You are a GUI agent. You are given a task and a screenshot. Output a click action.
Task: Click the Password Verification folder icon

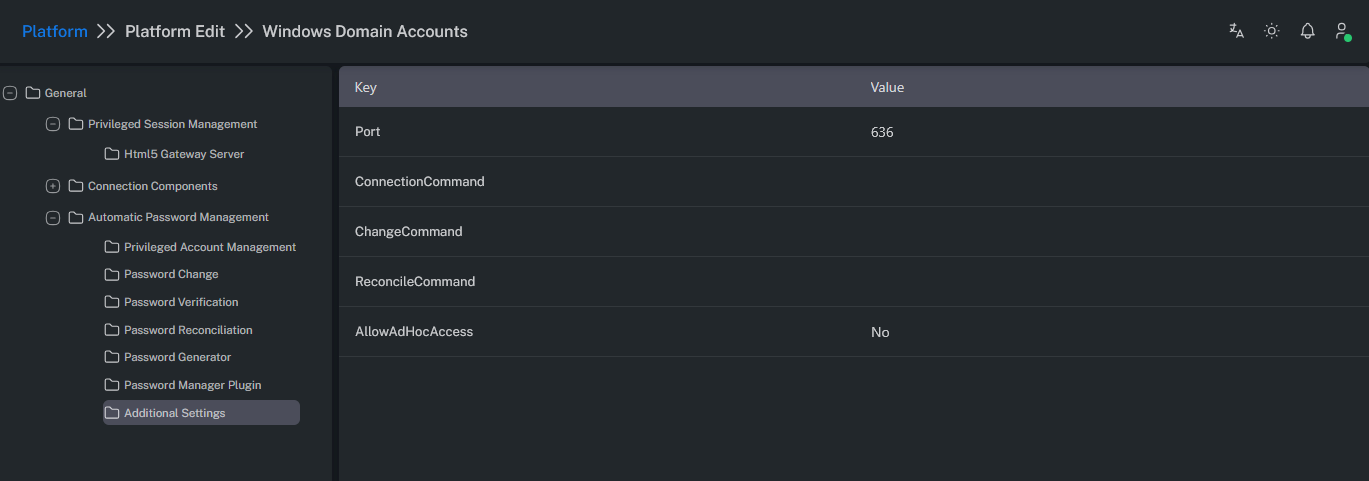112,302
